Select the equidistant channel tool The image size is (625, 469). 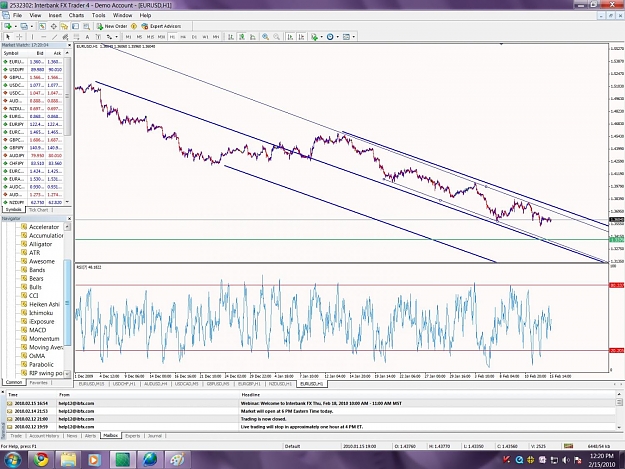pos(66,37)
